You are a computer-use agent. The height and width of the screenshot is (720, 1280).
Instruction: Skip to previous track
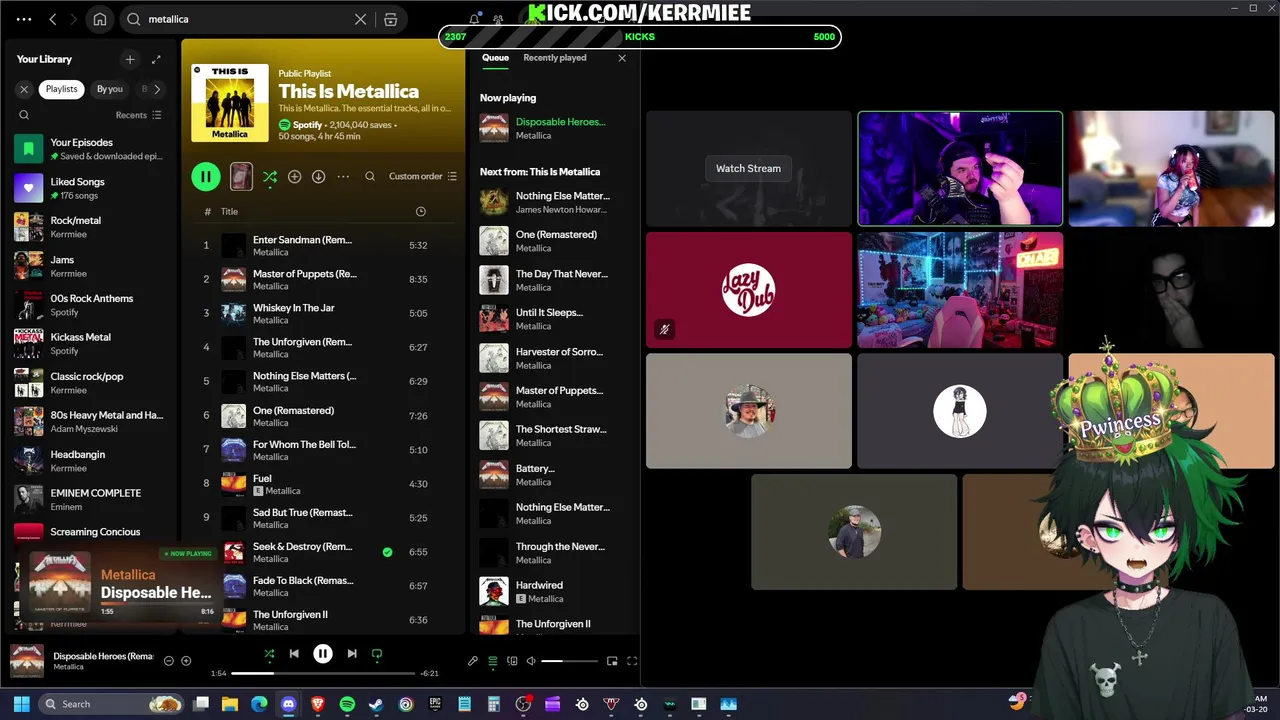pos(294,654)
